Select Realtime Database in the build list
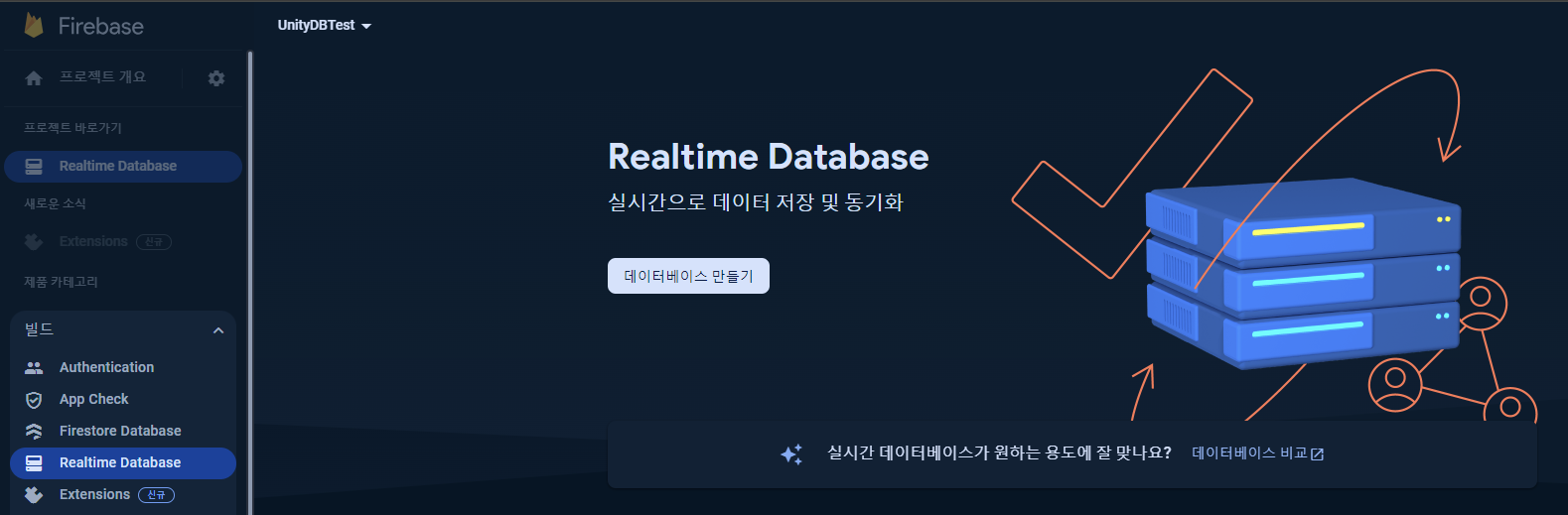 tap(123, 463)
